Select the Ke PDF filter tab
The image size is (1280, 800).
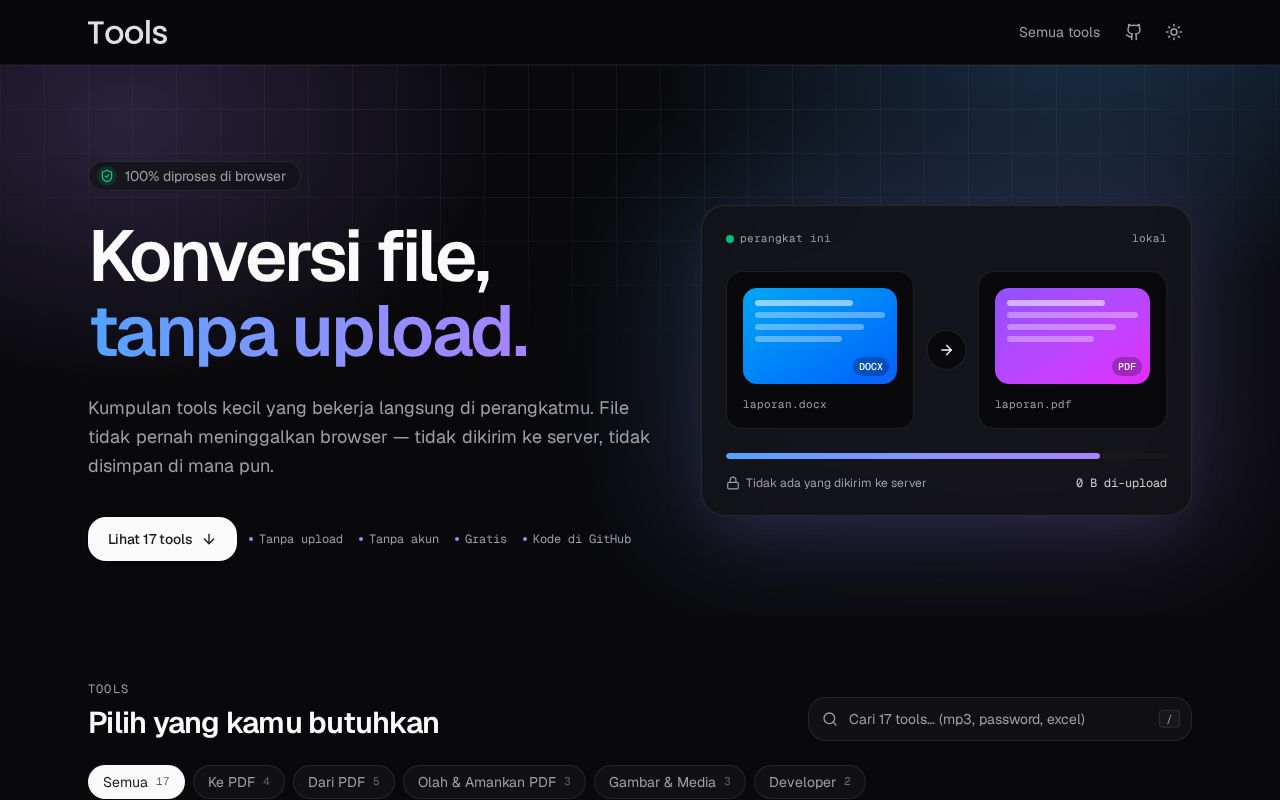click(x=239, y=782)
